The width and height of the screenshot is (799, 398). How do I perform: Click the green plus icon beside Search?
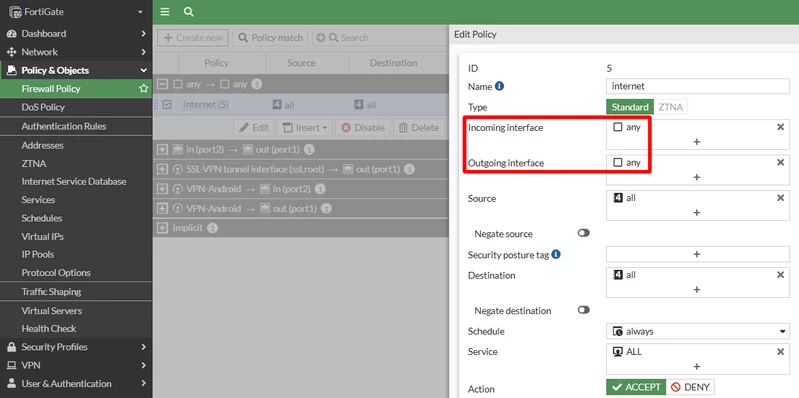(321, 38)
